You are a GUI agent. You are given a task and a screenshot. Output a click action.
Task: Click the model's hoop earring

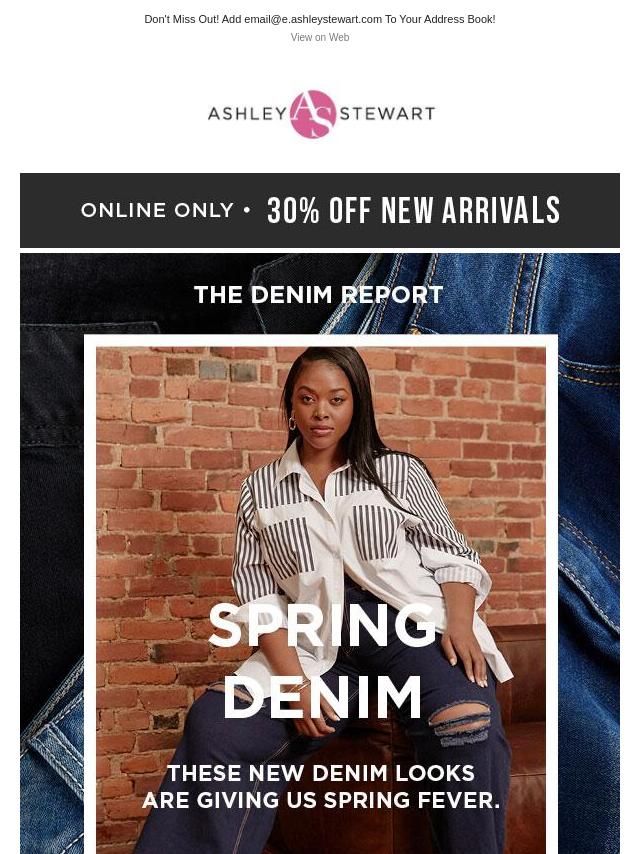click(292, 422)
